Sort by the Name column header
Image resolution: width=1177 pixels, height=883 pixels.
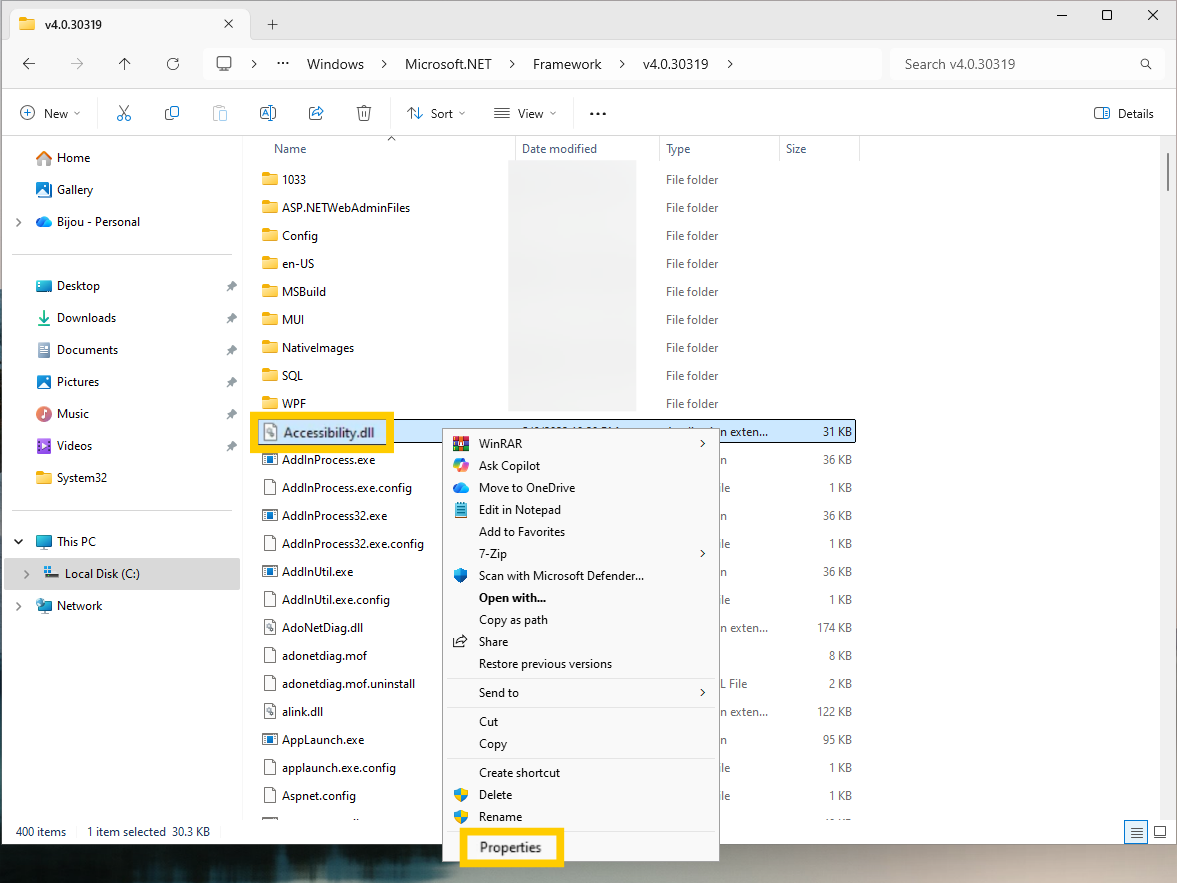coord(290,149)
